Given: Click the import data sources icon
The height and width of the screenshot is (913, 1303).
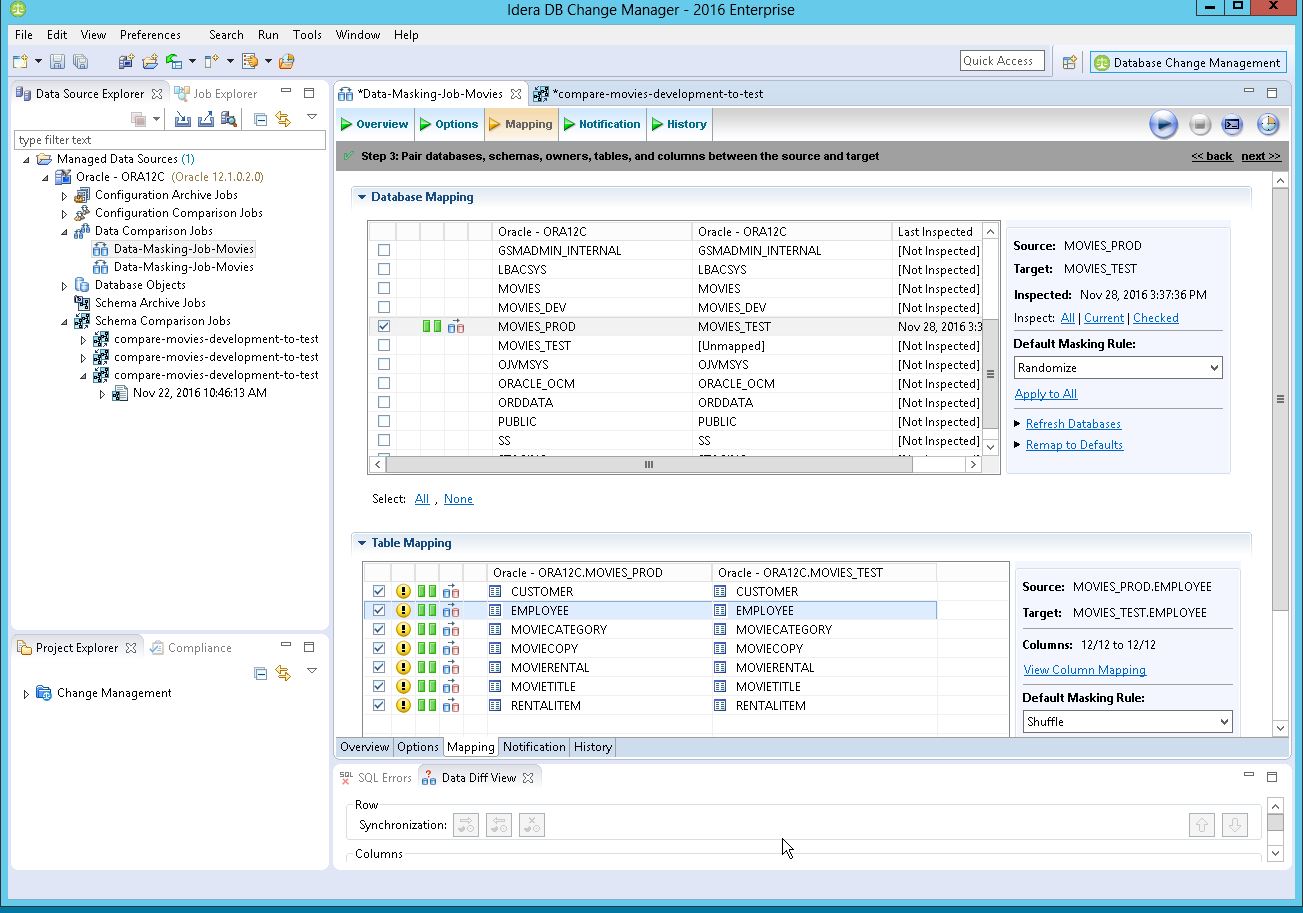Looking at the screenshot, I should coord(182,119).
